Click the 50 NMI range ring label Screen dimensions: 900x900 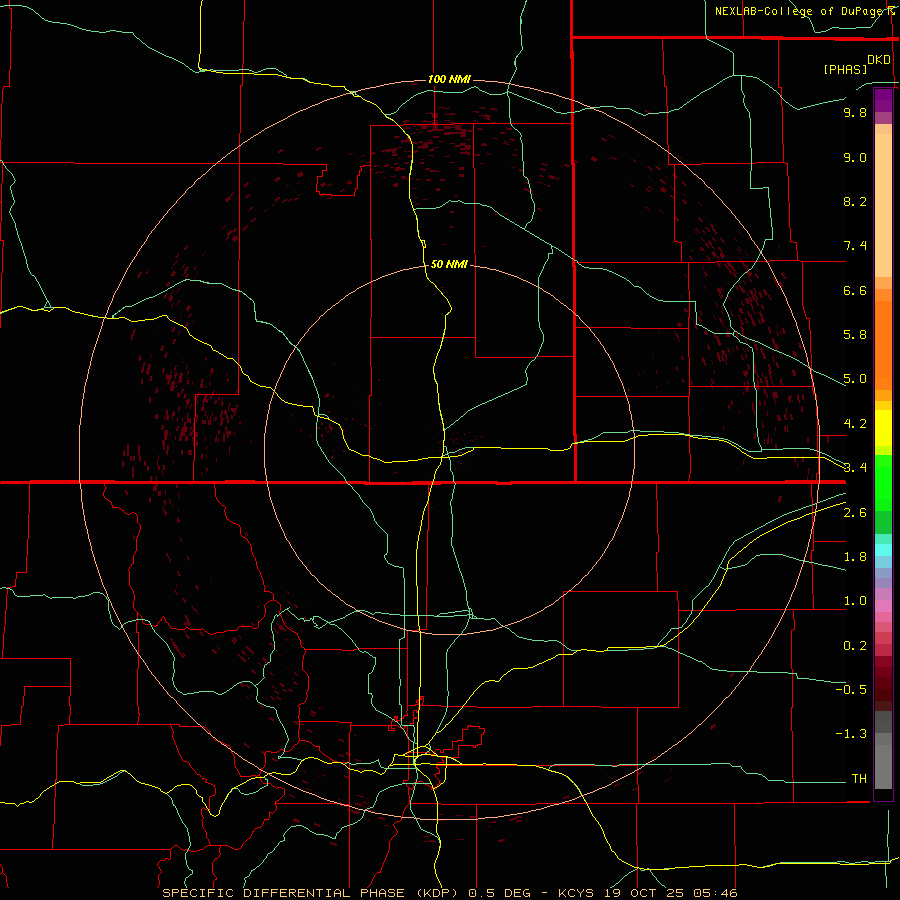[x=449, y=265]
